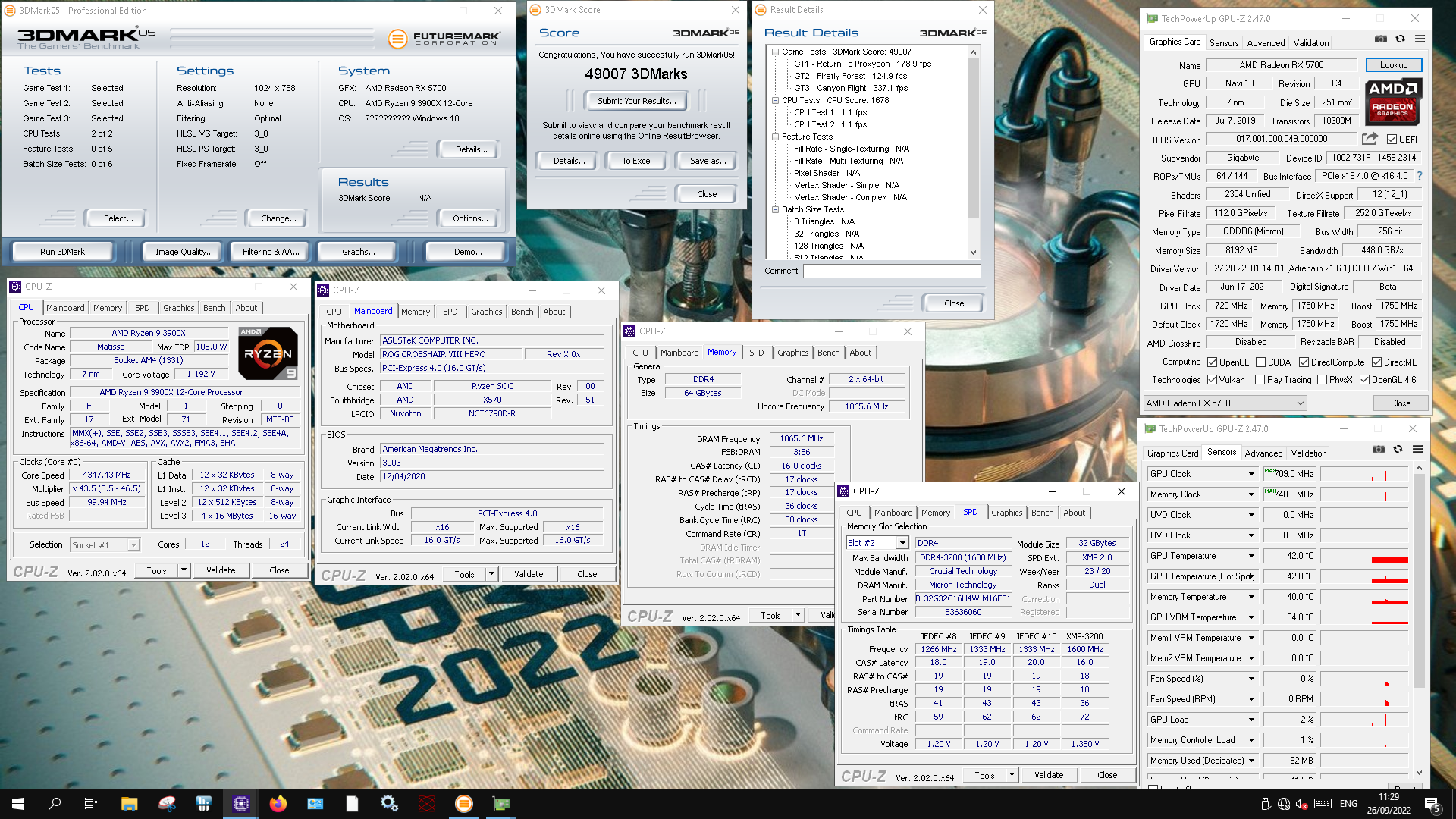Click the refresh icon in the GPU-Z Sensors window
This screenshot has height=819, width=1456.
tap(1398, 449)
